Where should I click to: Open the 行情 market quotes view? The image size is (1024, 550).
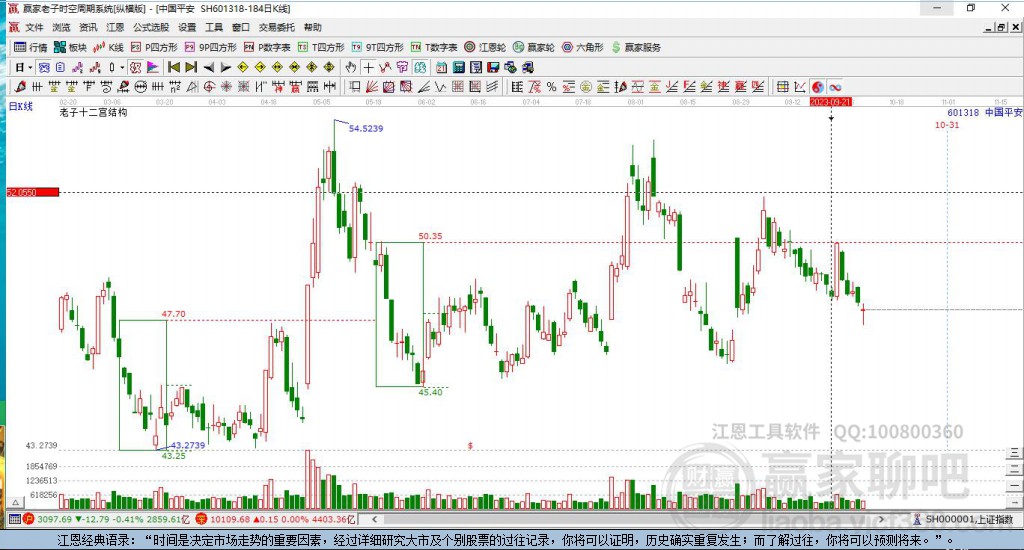point(31,47)
